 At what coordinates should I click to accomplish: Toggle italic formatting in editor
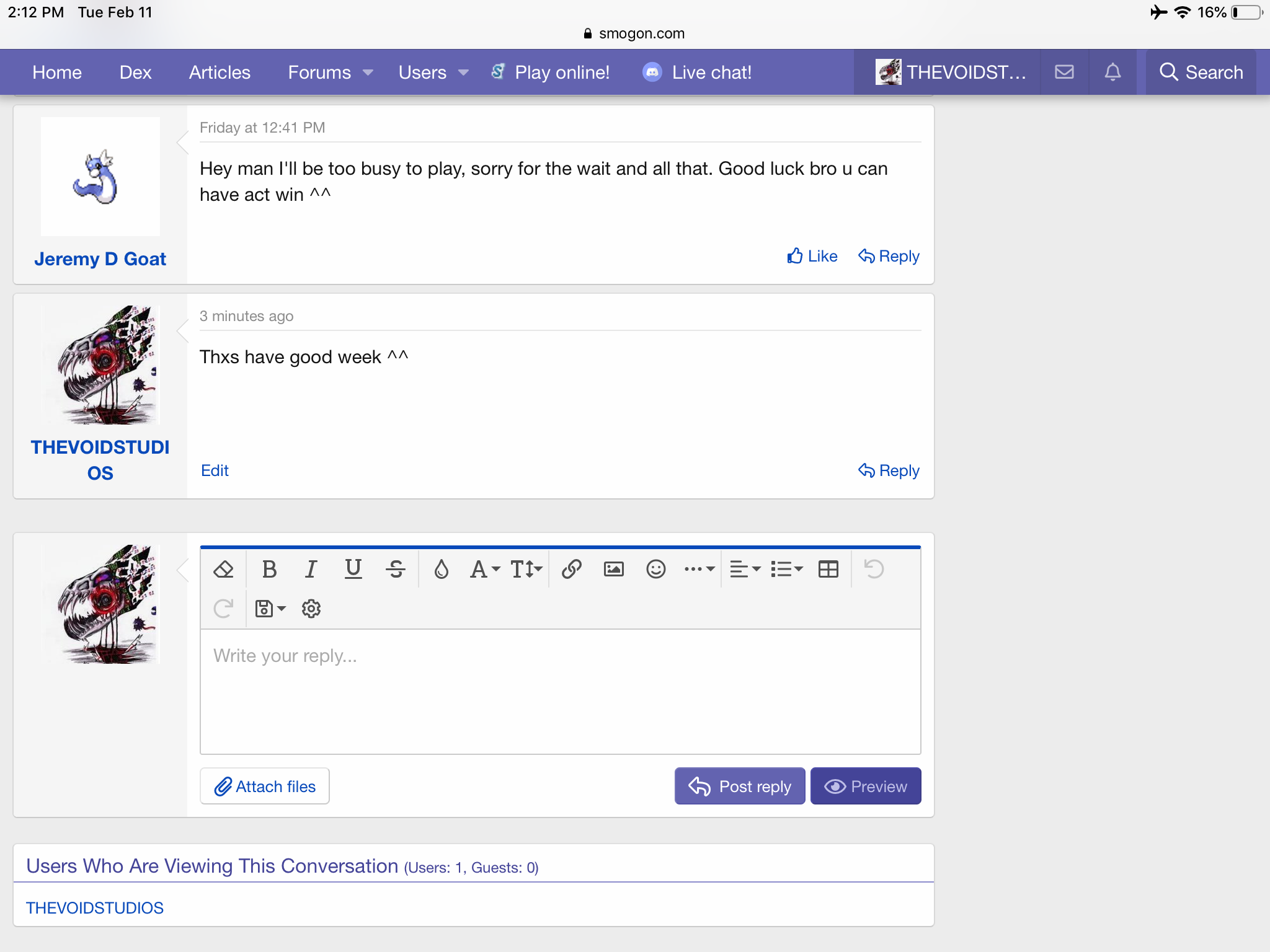(311, 569)
